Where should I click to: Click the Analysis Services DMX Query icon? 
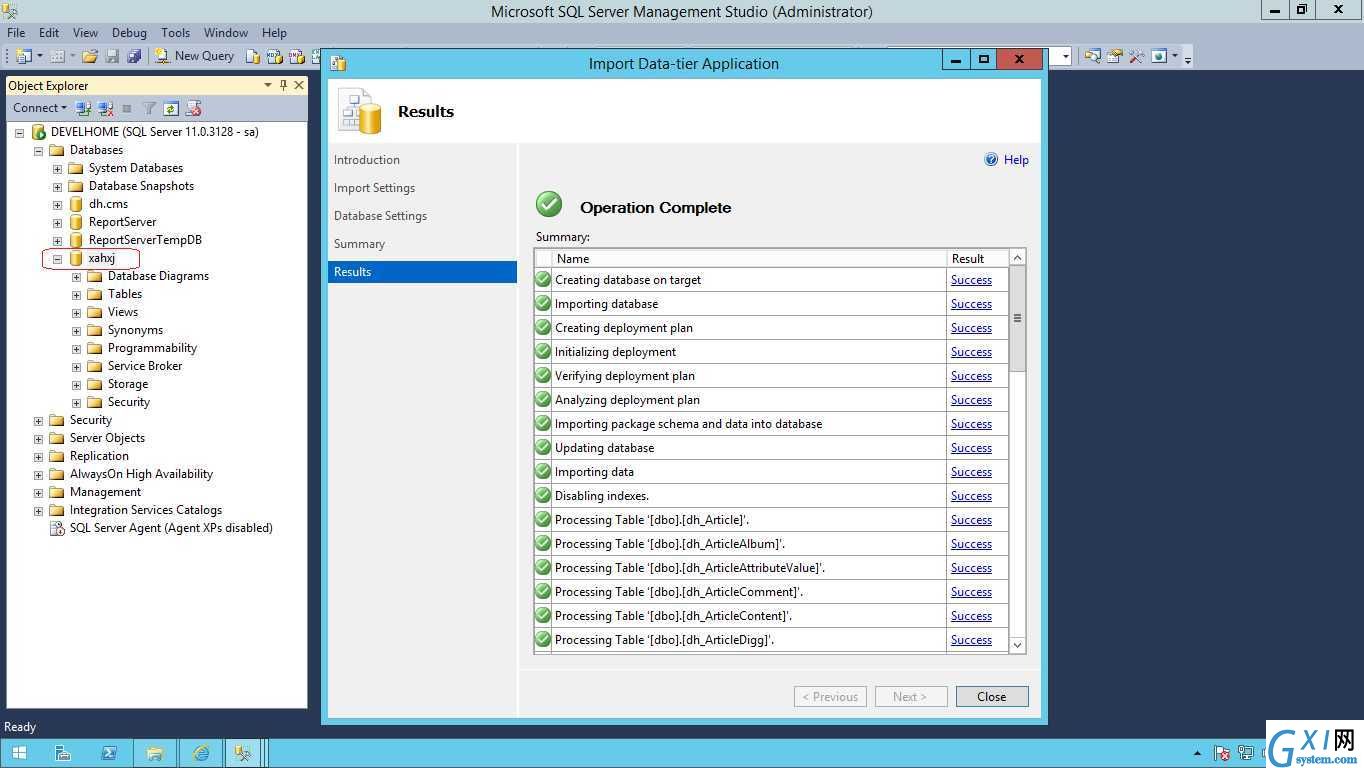(296, 56)
